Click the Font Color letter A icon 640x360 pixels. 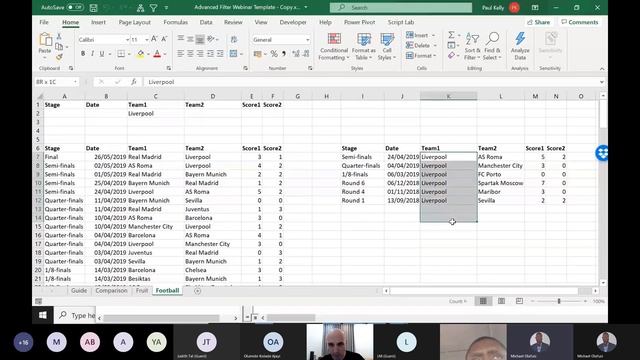(x=157, y=53)
